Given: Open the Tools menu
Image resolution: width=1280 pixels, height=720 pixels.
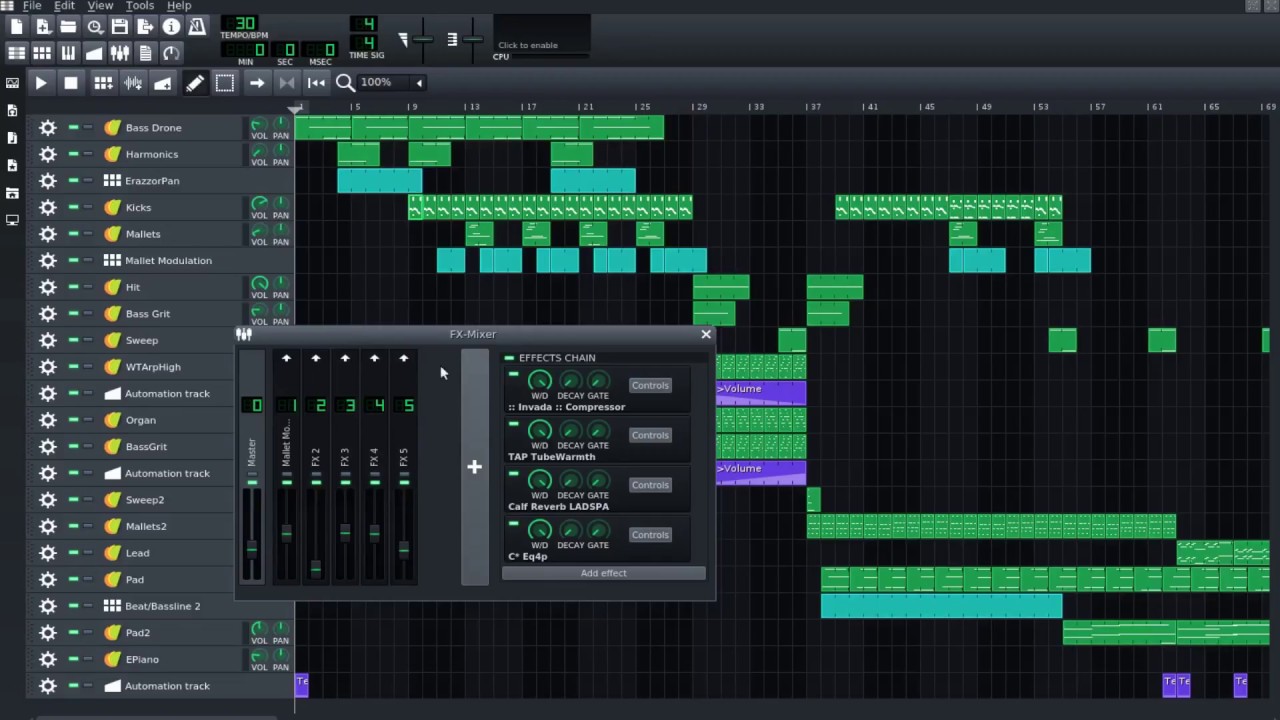Looking at the screenshot, I should 139,6.
